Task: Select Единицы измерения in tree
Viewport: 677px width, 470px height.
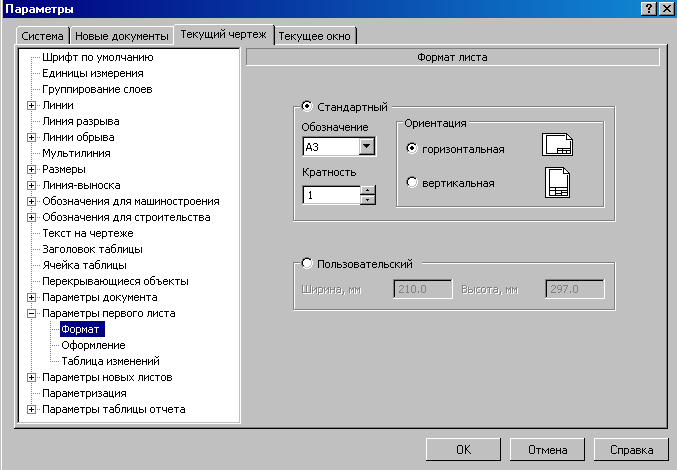Action: tap(93, 73)
